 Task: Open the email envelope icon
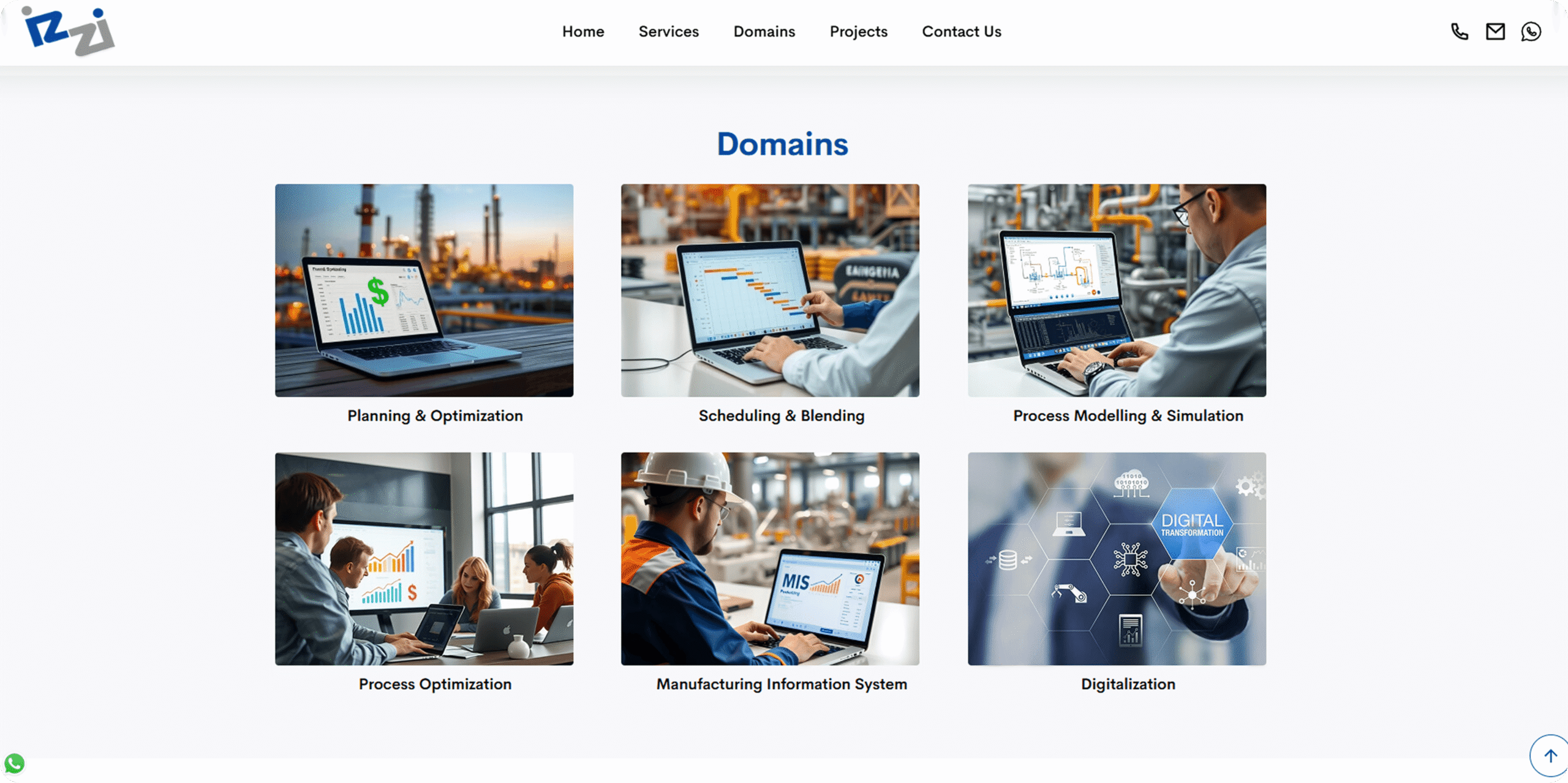[x=1495, y=32]
